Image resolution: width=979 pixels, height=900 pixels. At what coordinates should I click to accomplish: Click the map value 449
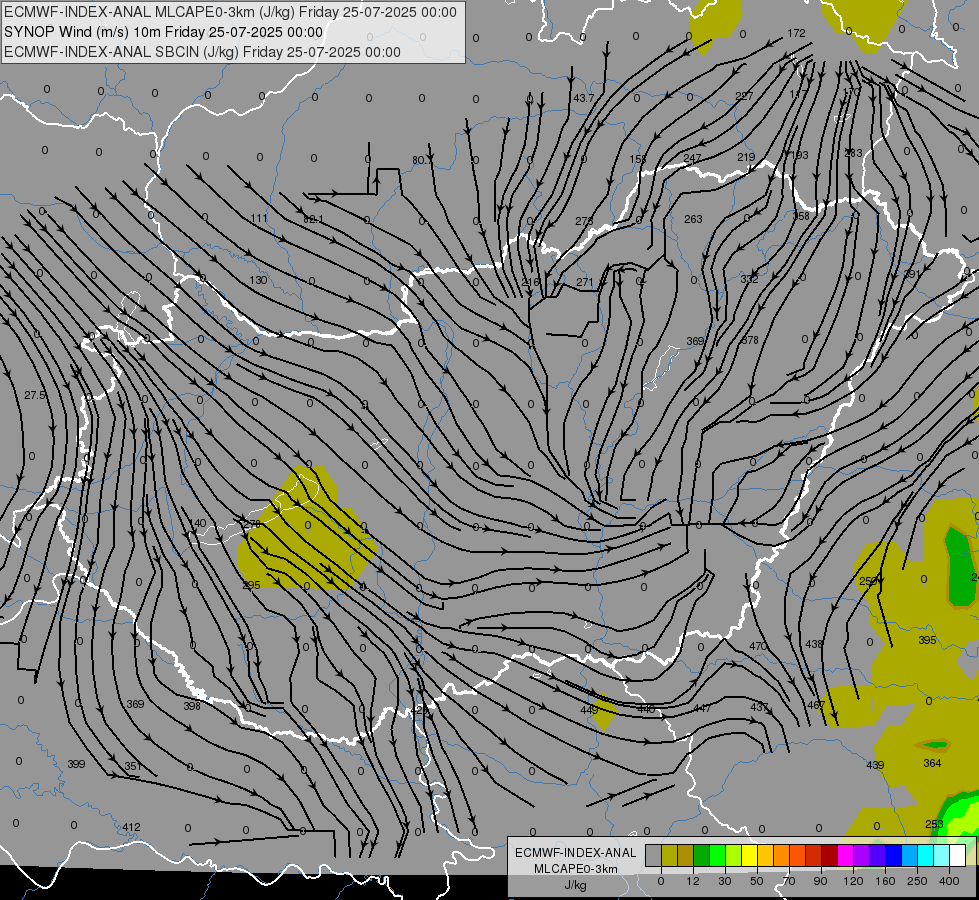(589, 710)
